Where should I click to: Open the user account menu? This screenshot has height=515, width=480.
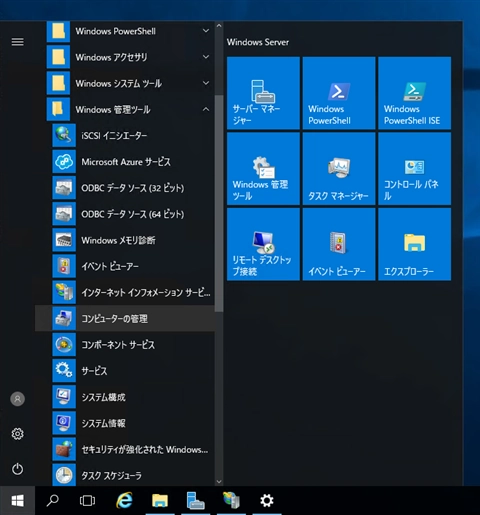pos(18,399)
